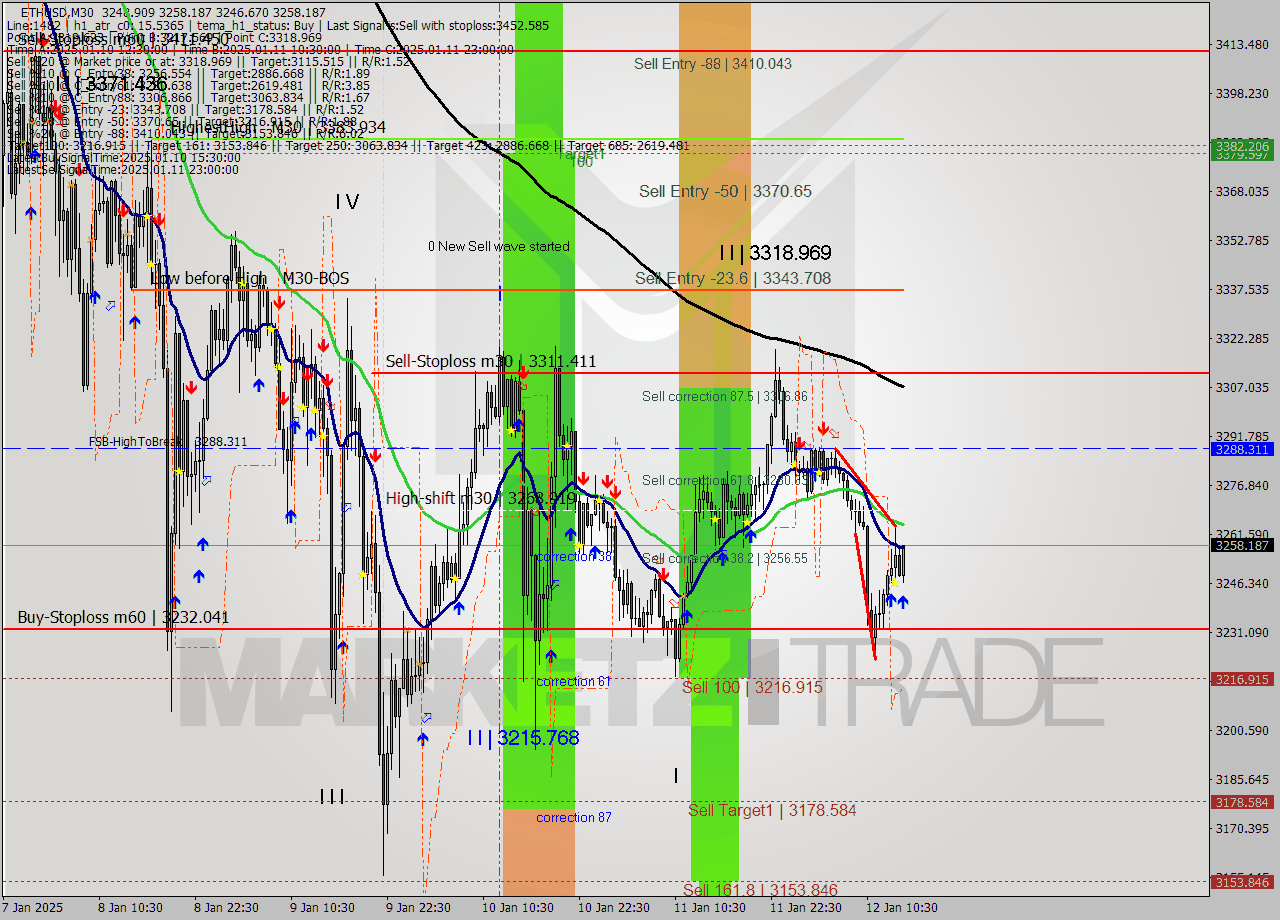Select the 'Sell Entry -88 | 3410.043' label
The height and width of the screenshot is (920, 1280).
[x=713, y=64]
